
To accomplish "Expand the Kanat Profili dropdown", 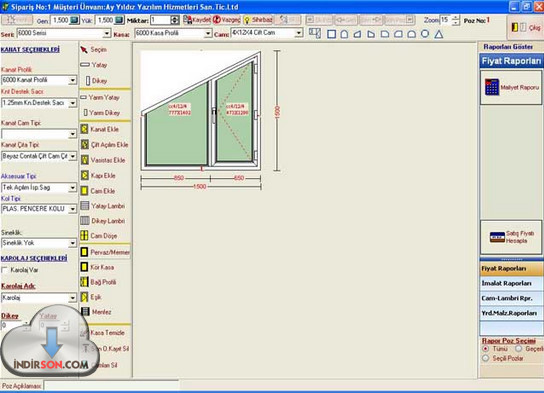I will point(73,80).
